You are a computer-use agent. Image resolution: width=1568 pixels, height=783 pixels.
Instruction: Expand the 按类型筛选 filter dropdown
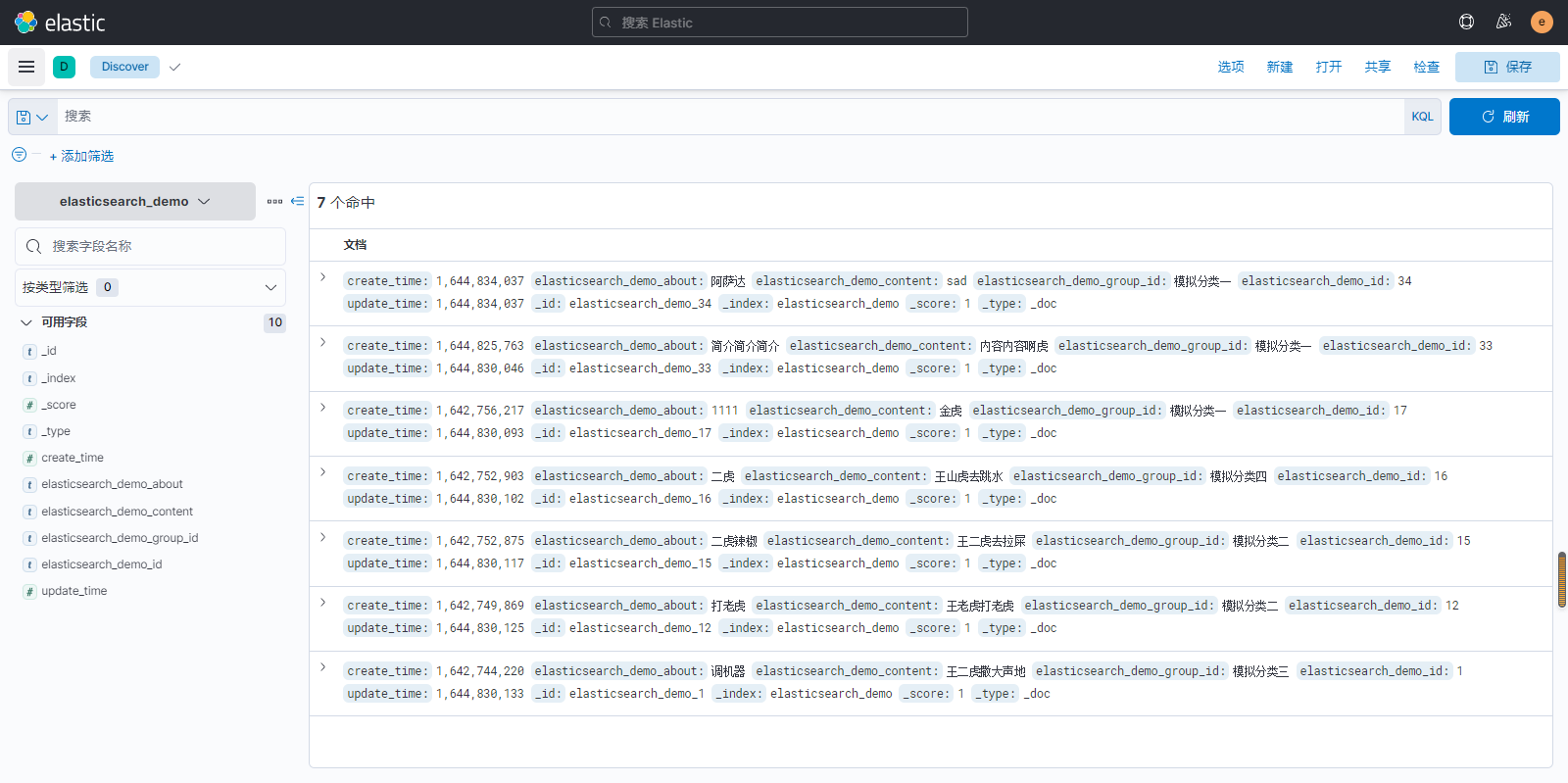coord(150,287)
